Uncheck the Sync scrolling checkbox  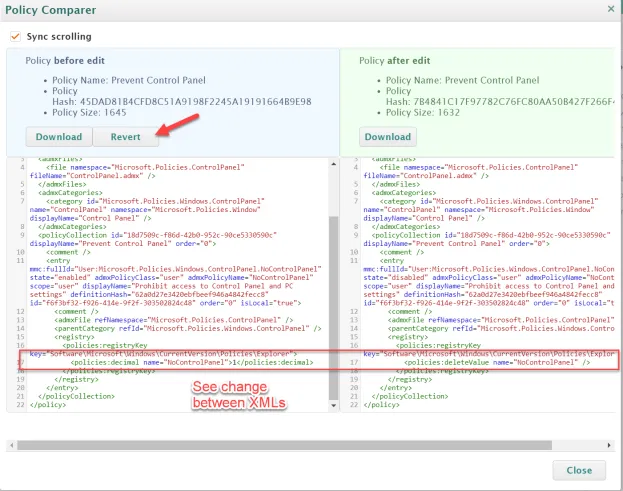[15, 37]
